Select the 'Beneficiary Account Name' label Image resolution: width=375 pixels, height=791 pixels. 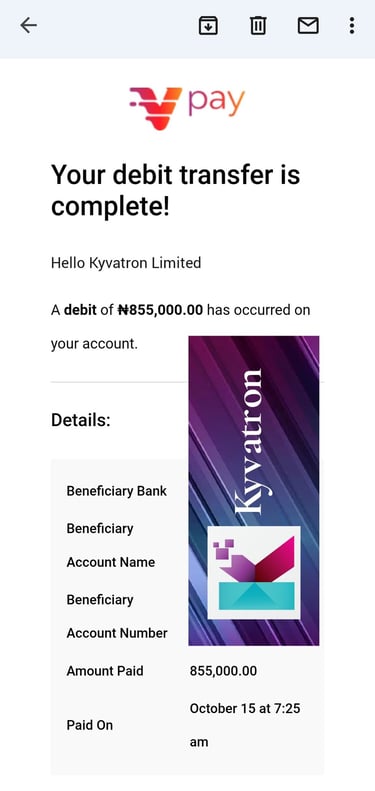click(111, 545)
